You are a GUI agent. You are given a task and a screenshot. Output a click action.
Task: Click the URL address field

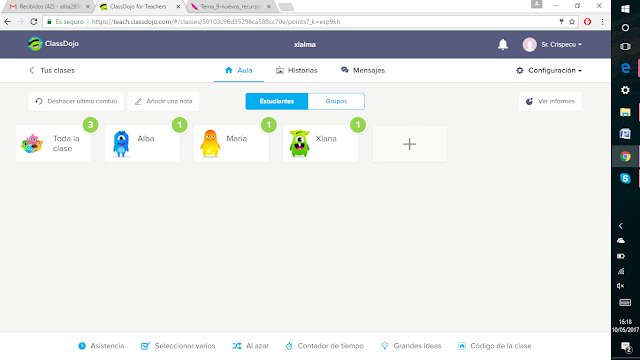310,22
